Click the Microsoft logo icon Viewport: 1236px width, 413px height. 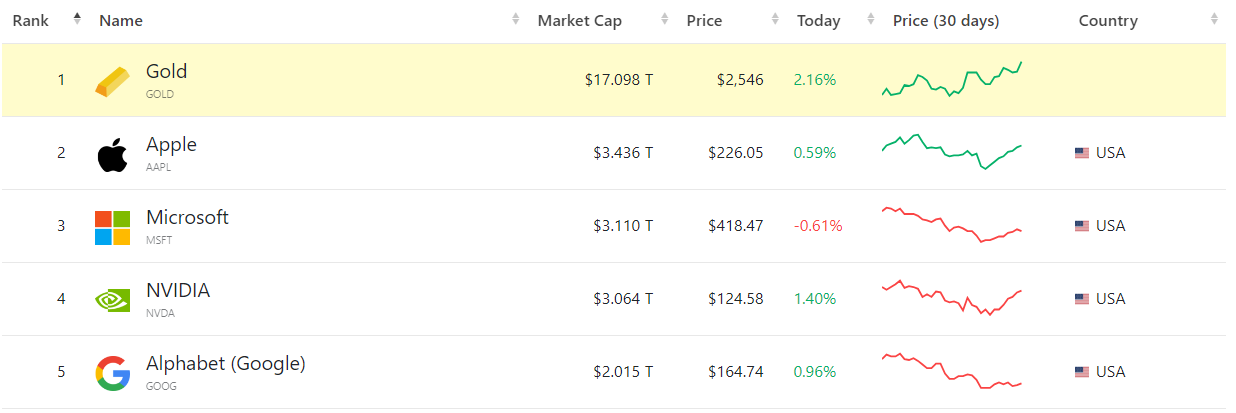112,227
